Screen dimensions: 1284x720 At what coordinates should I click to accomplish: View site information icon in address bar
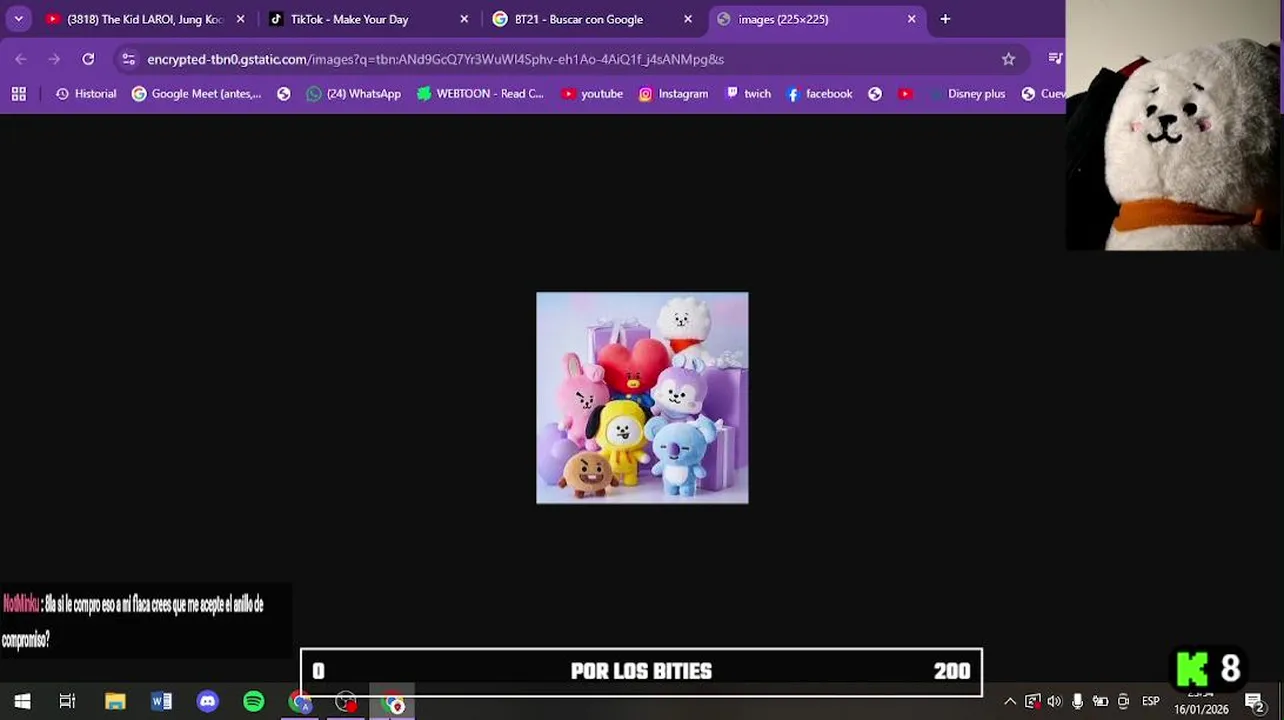pos(128,59)
